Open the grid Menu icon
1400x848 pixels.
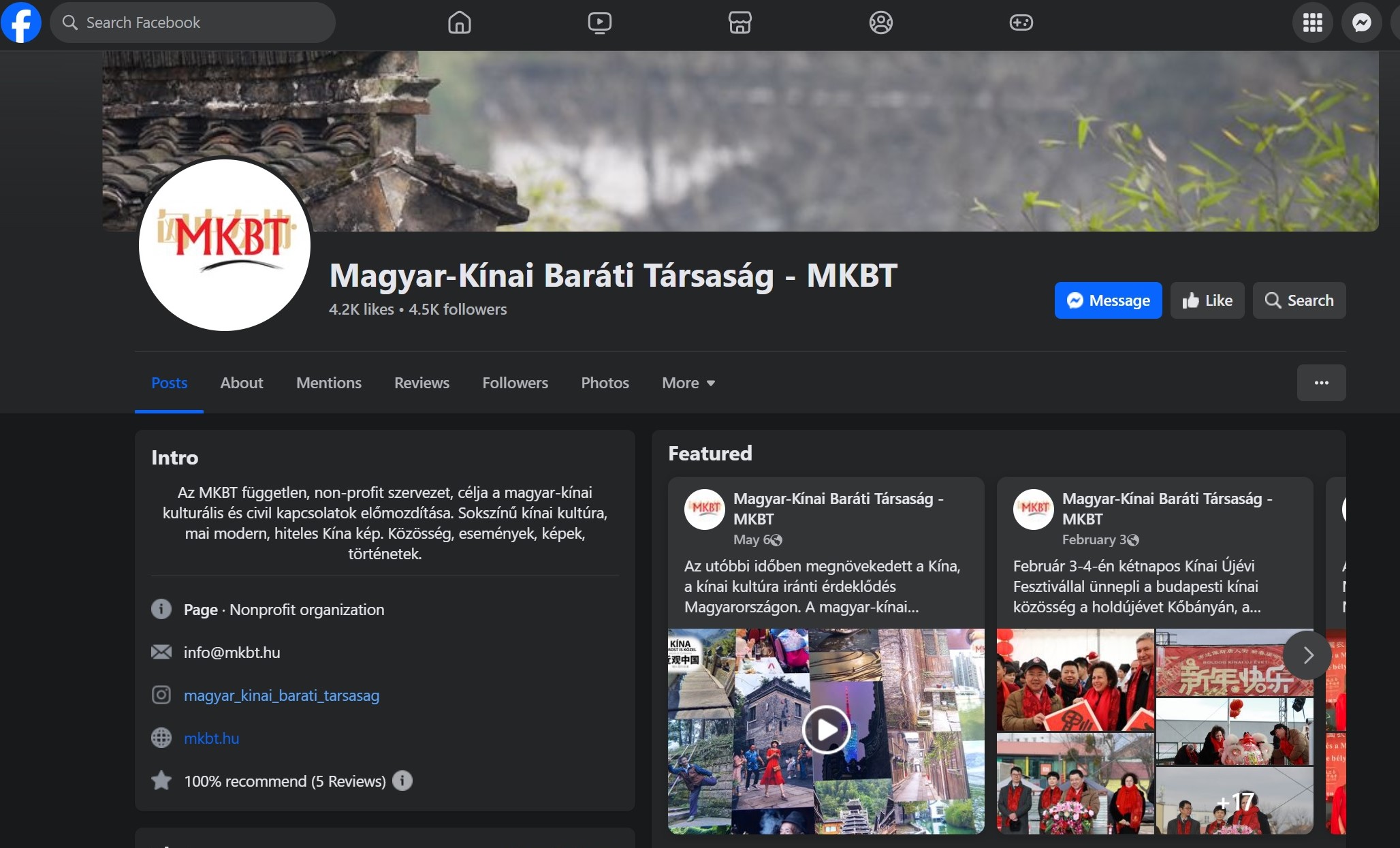(1312, 22)
